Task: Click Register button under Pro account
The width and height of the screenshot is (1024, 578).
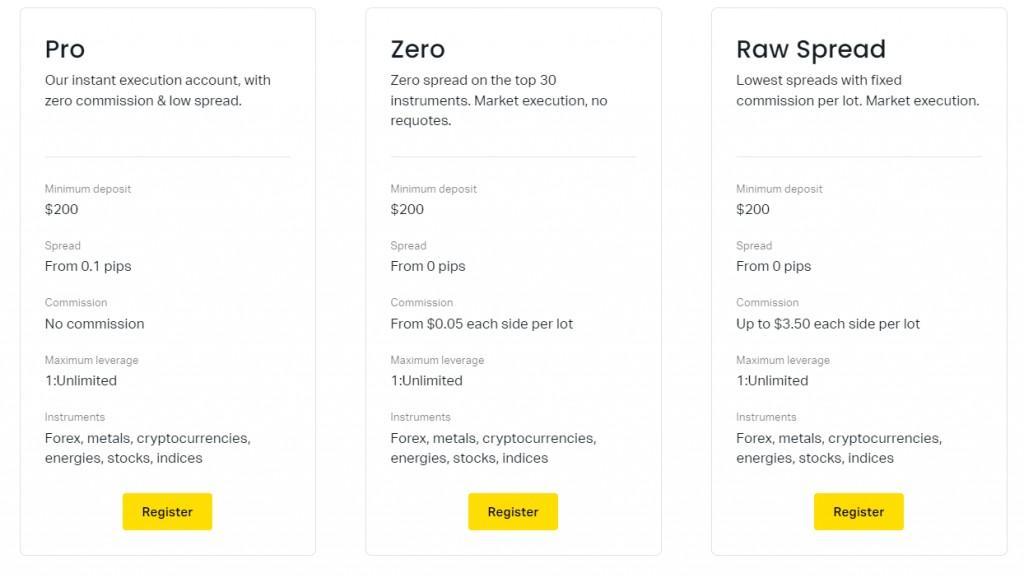Action: 167,511
